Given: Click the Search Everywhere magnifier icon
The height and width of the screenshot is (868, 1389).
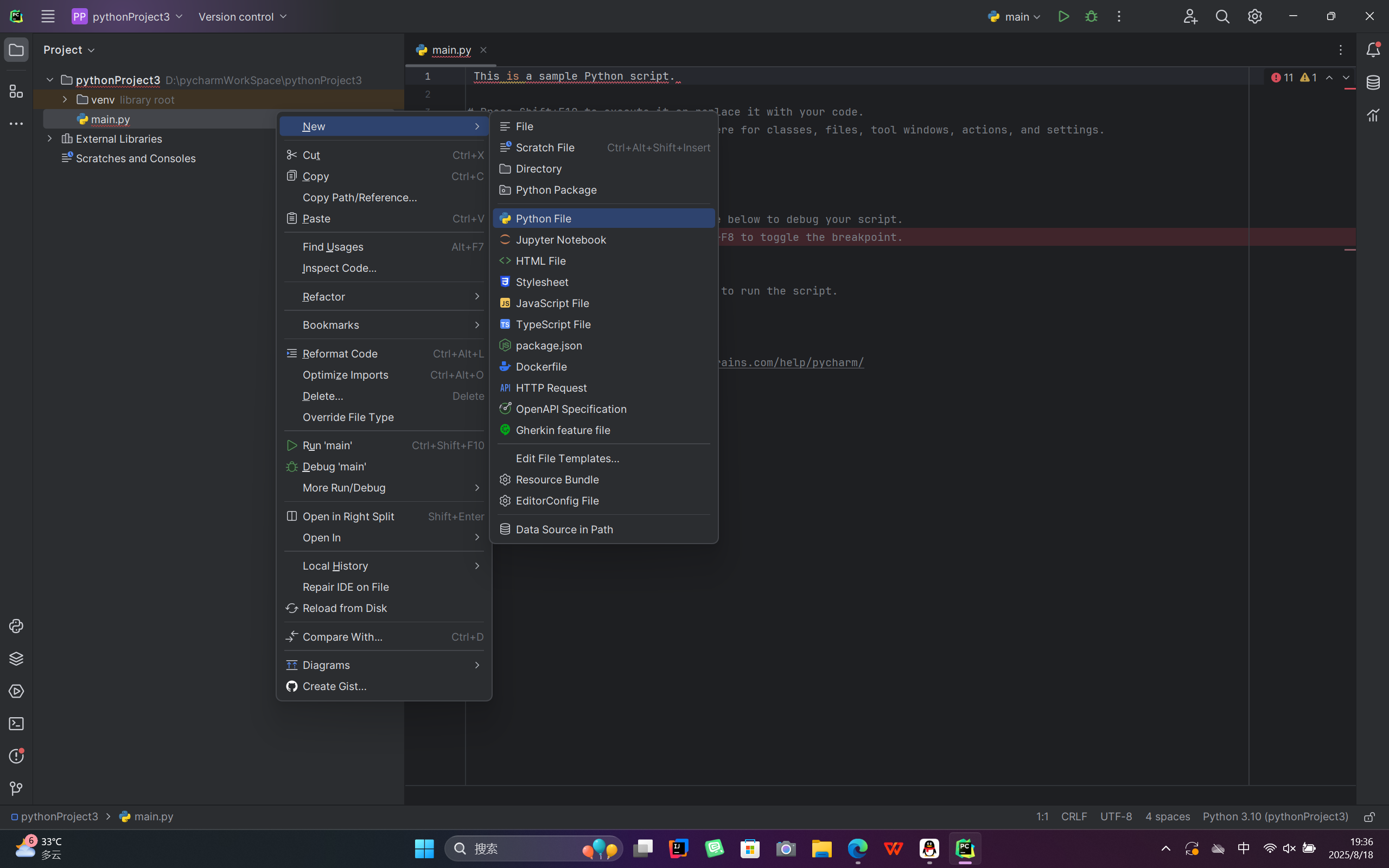Looking at the screenshot, I should point(1222,17).
